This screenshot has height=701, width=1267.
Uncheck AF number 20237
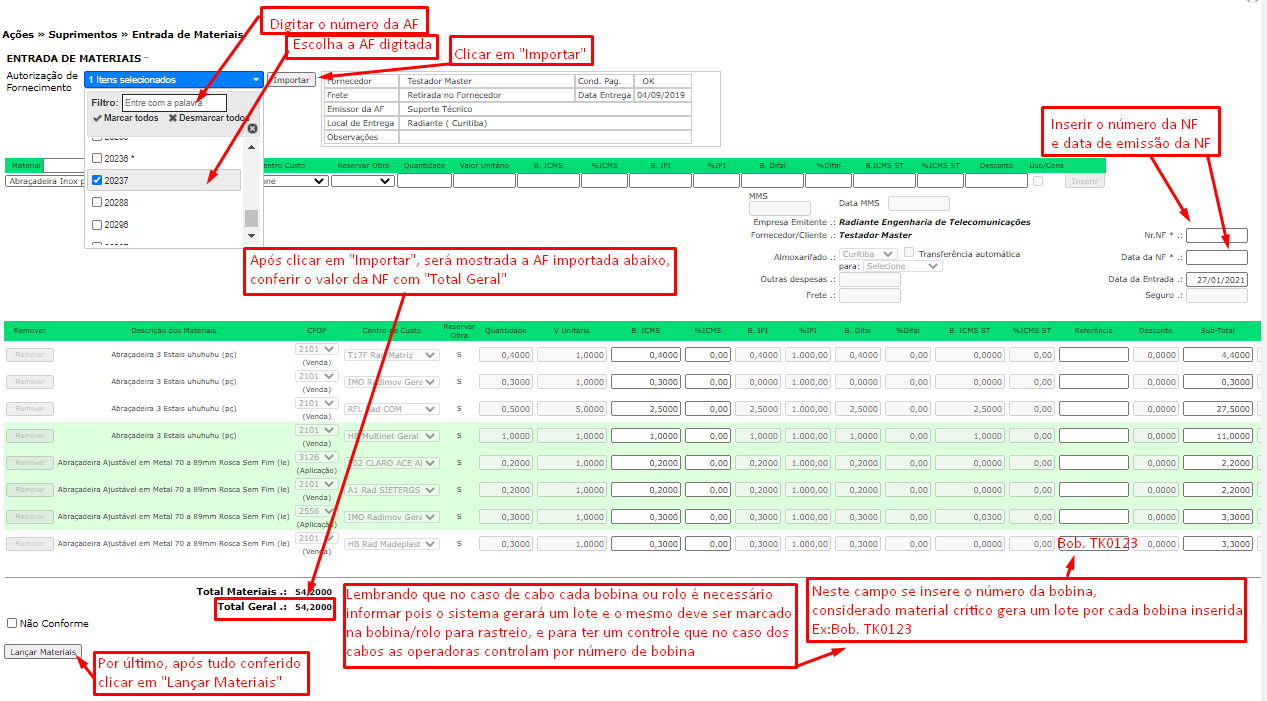click(97, 181)
